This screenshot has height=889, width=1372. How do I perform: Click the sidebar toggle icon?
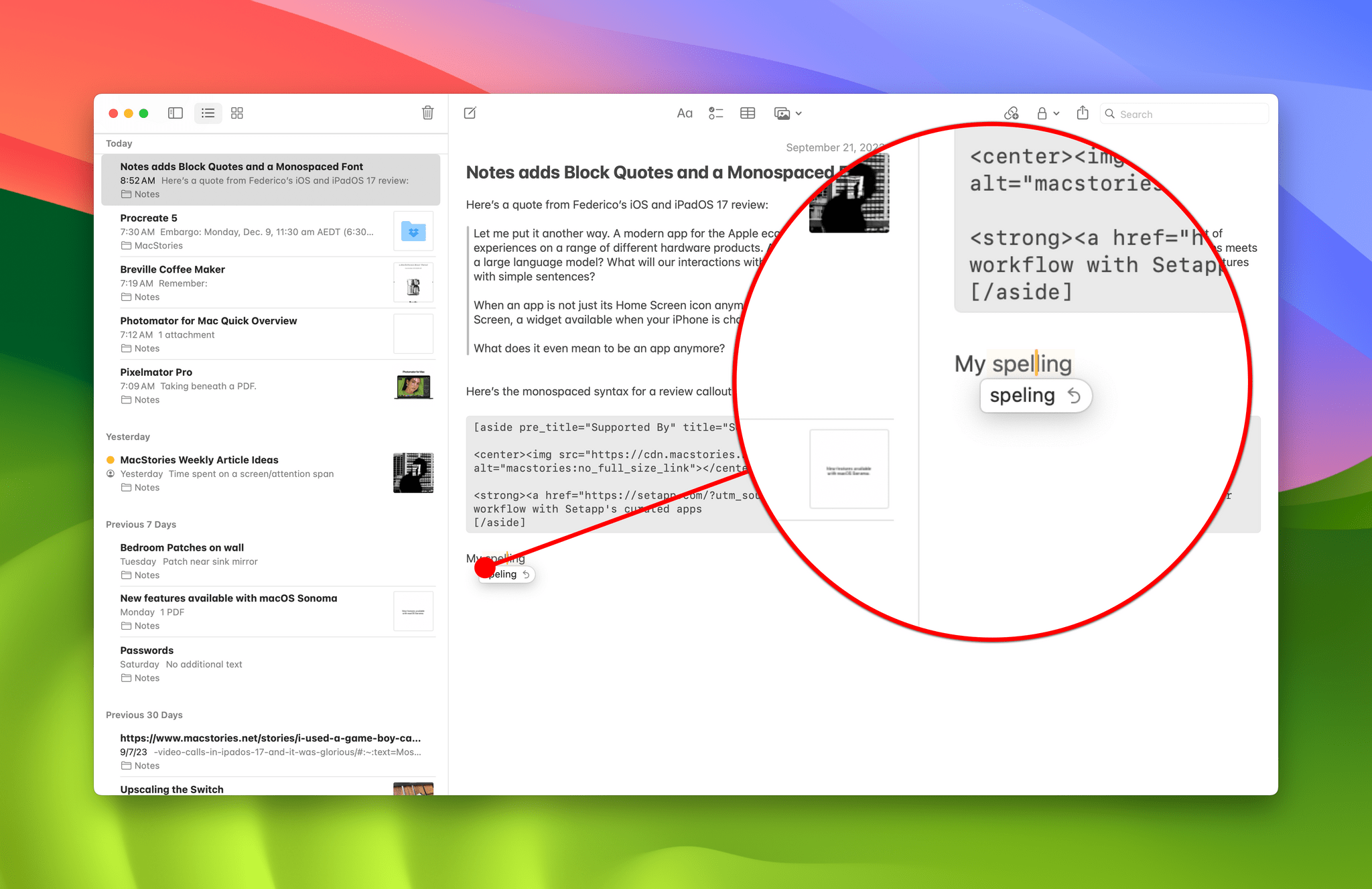click(175, 113)
